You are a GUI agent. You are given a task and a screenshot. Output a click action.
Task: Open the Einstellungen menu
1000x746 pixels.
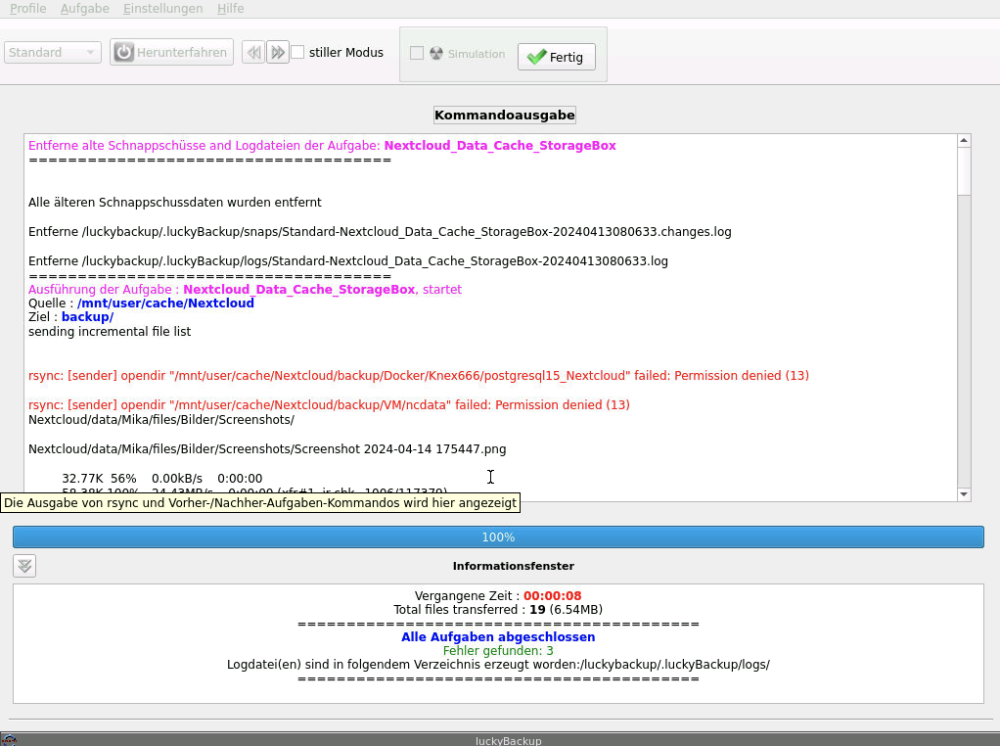(x=163, y=8)
